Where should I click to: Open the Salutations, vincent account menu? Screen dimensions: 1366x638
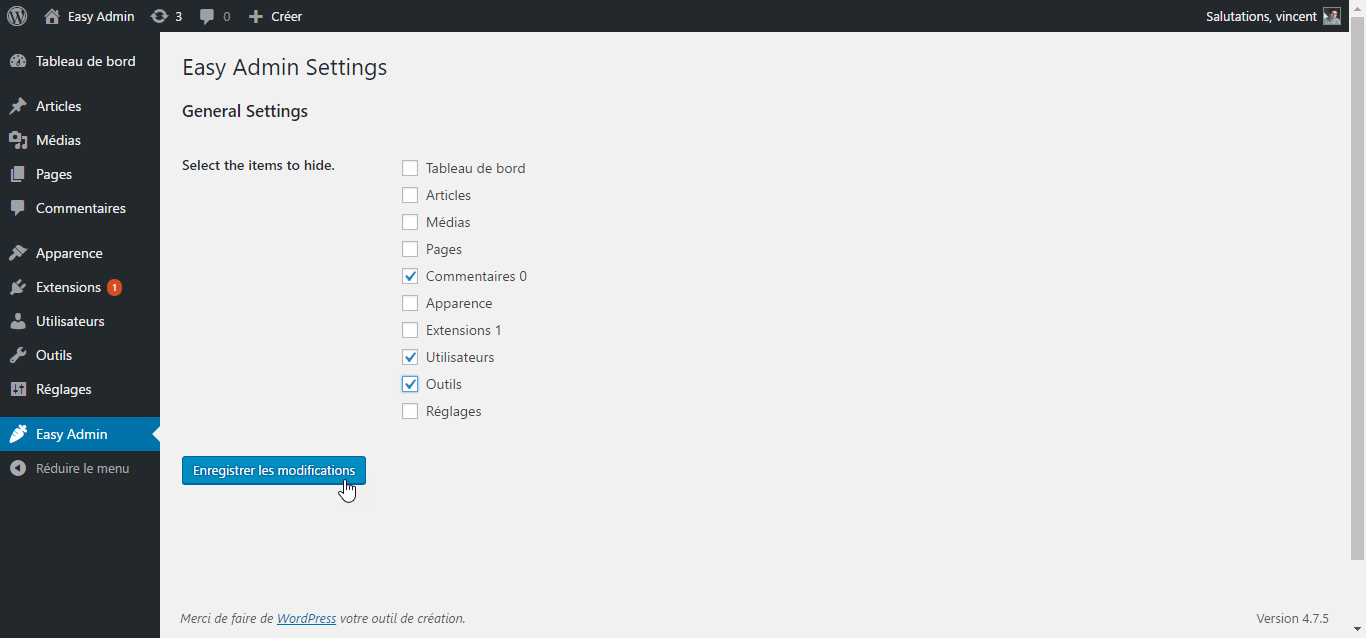(x=1261, y=16)
